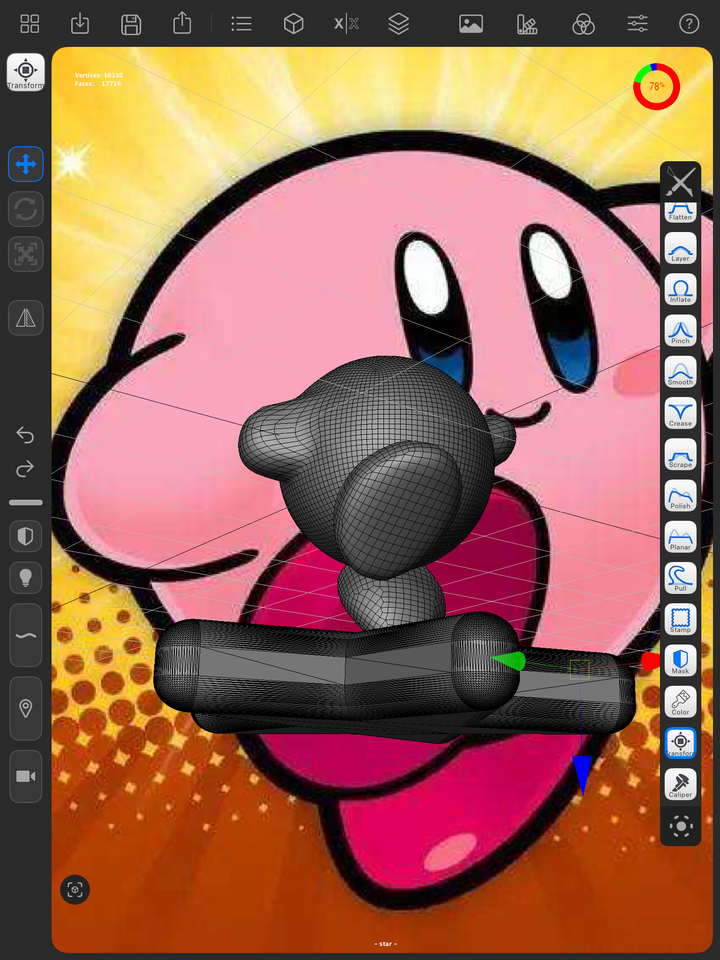Click the 78% memory usage ring

click(x=656, y=86)
